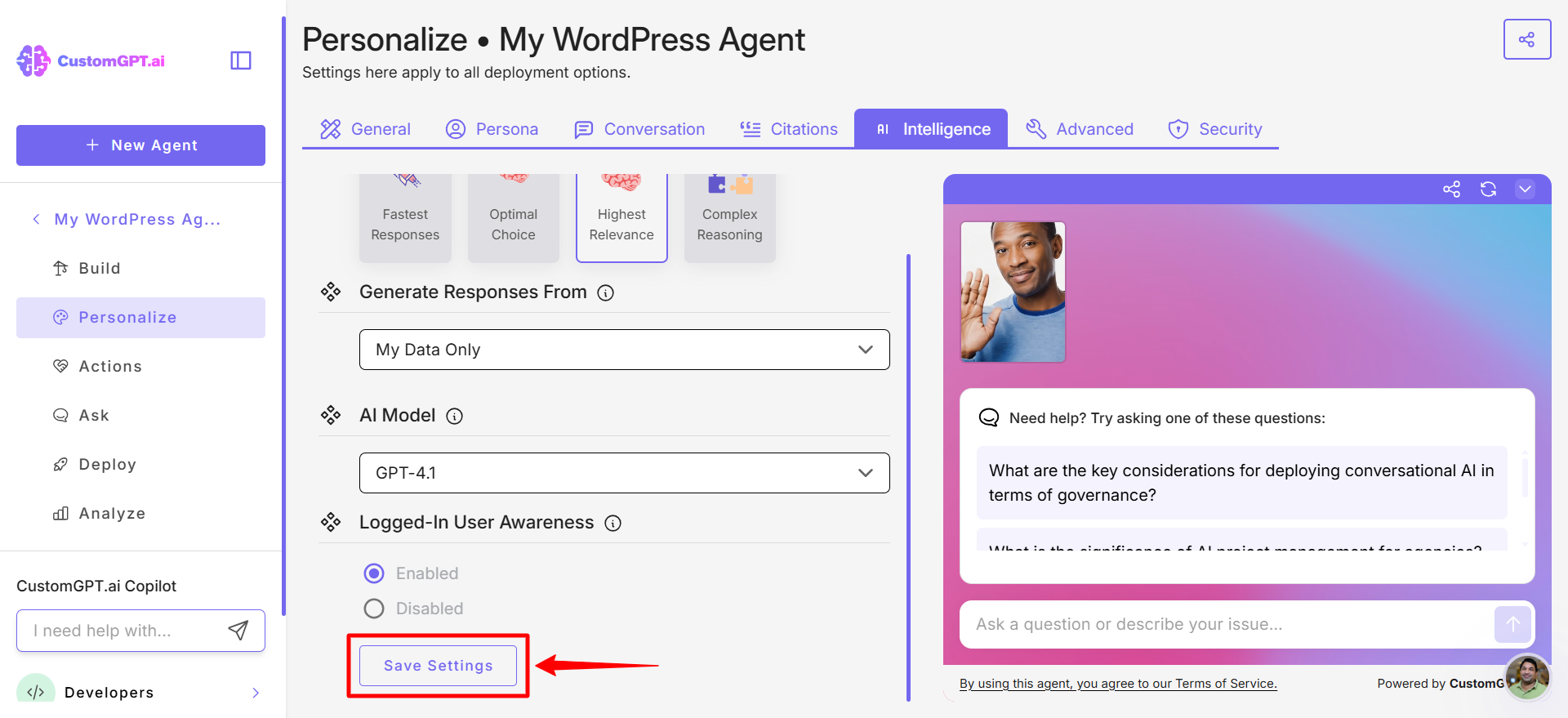The width and height of the screenshot is (1568, 718).
Task: Select Highest Relevance card
Action: pyautogui.click(x=621, y=218)
